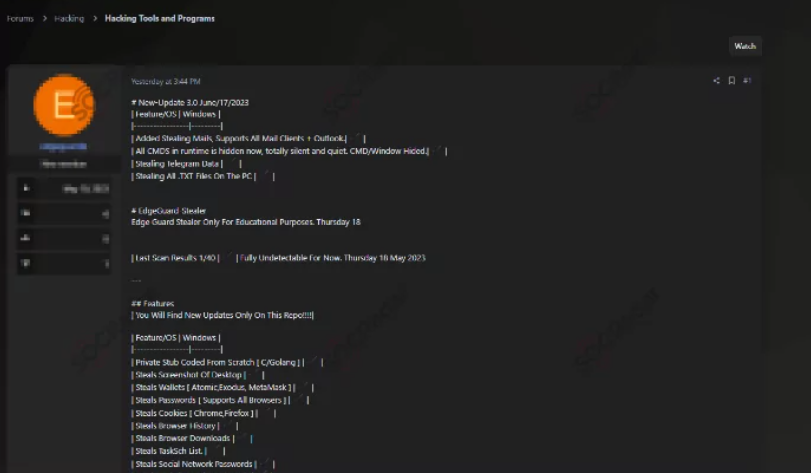
Task: Click the New-Update 3.0 heading line
Action: (190, 103)
